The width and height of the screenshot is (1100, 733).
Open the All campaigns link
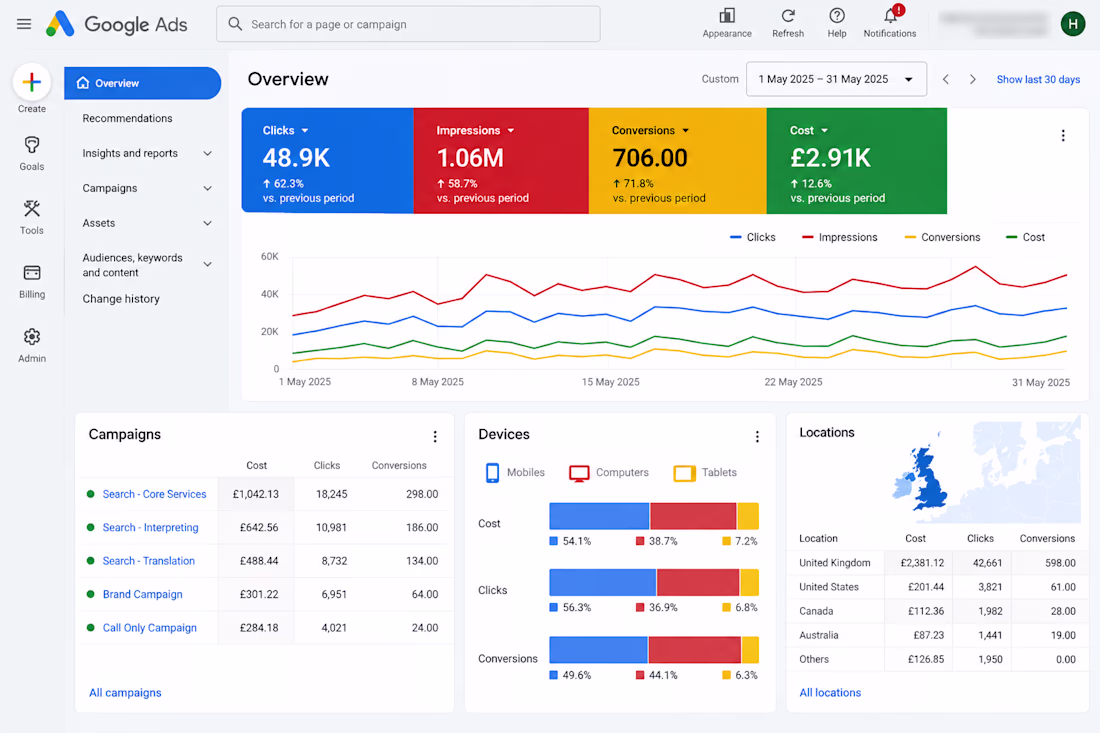point(125,692)
